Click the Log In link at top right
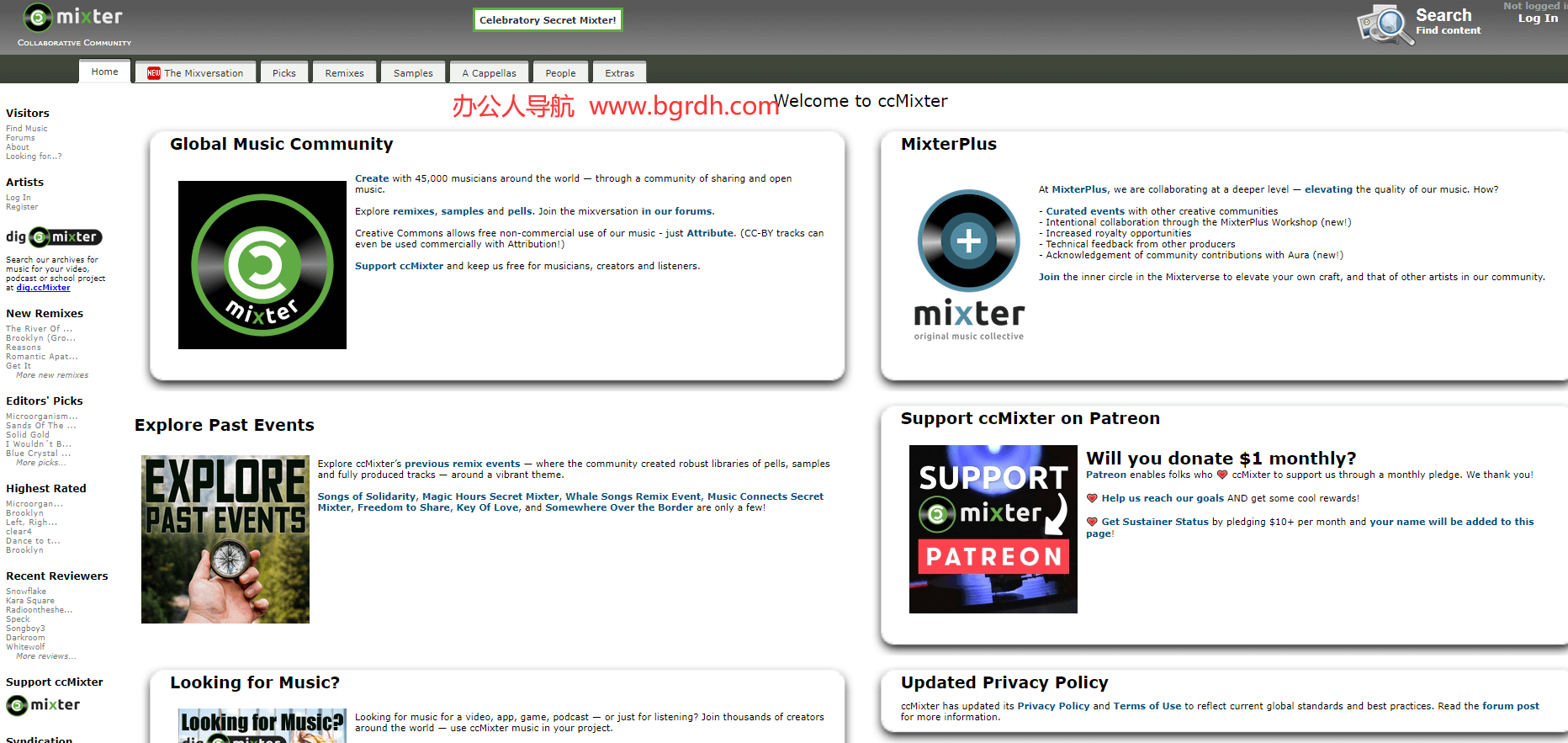This screenshot has width=1568, height=743. point(1538,19)
